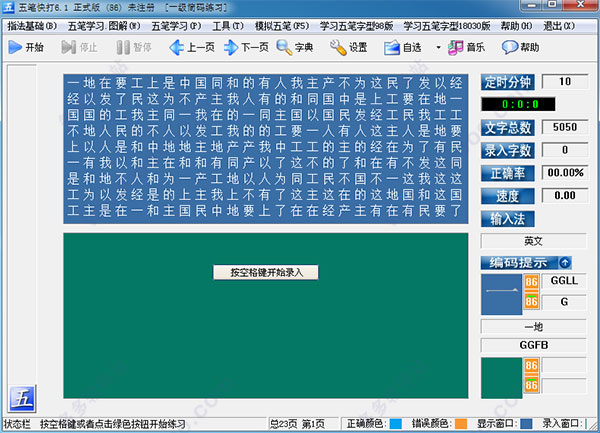Click the 暂停 pause icon

[x=123, y=47]
